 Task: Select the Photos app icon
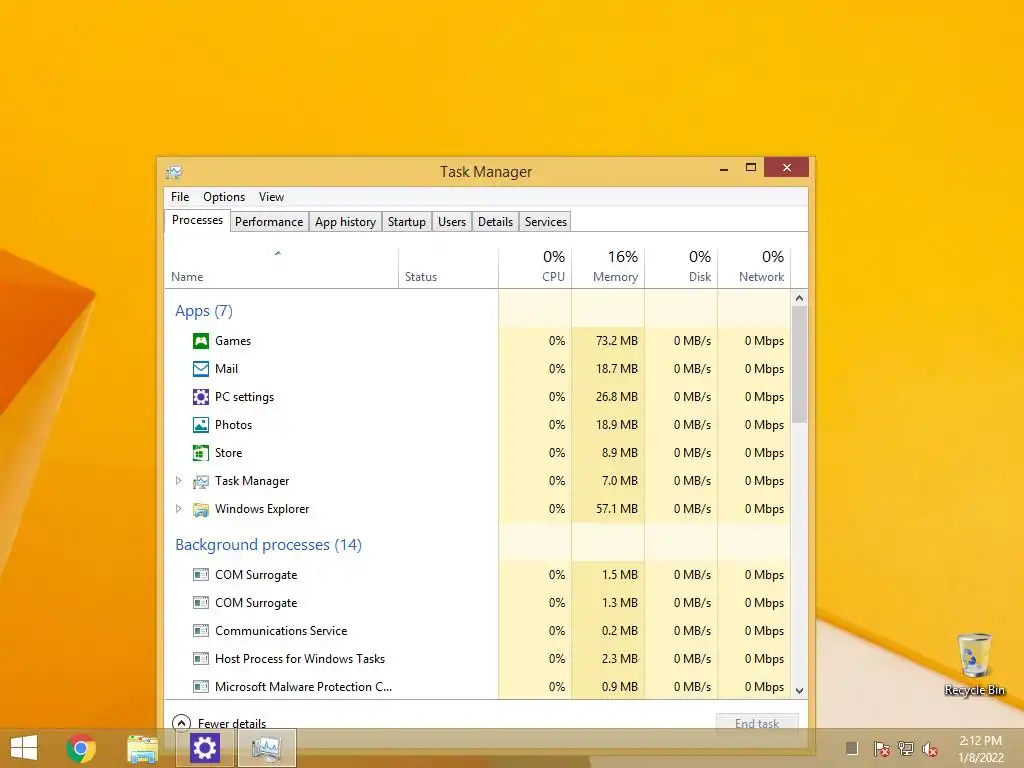(x=200, y=425)
